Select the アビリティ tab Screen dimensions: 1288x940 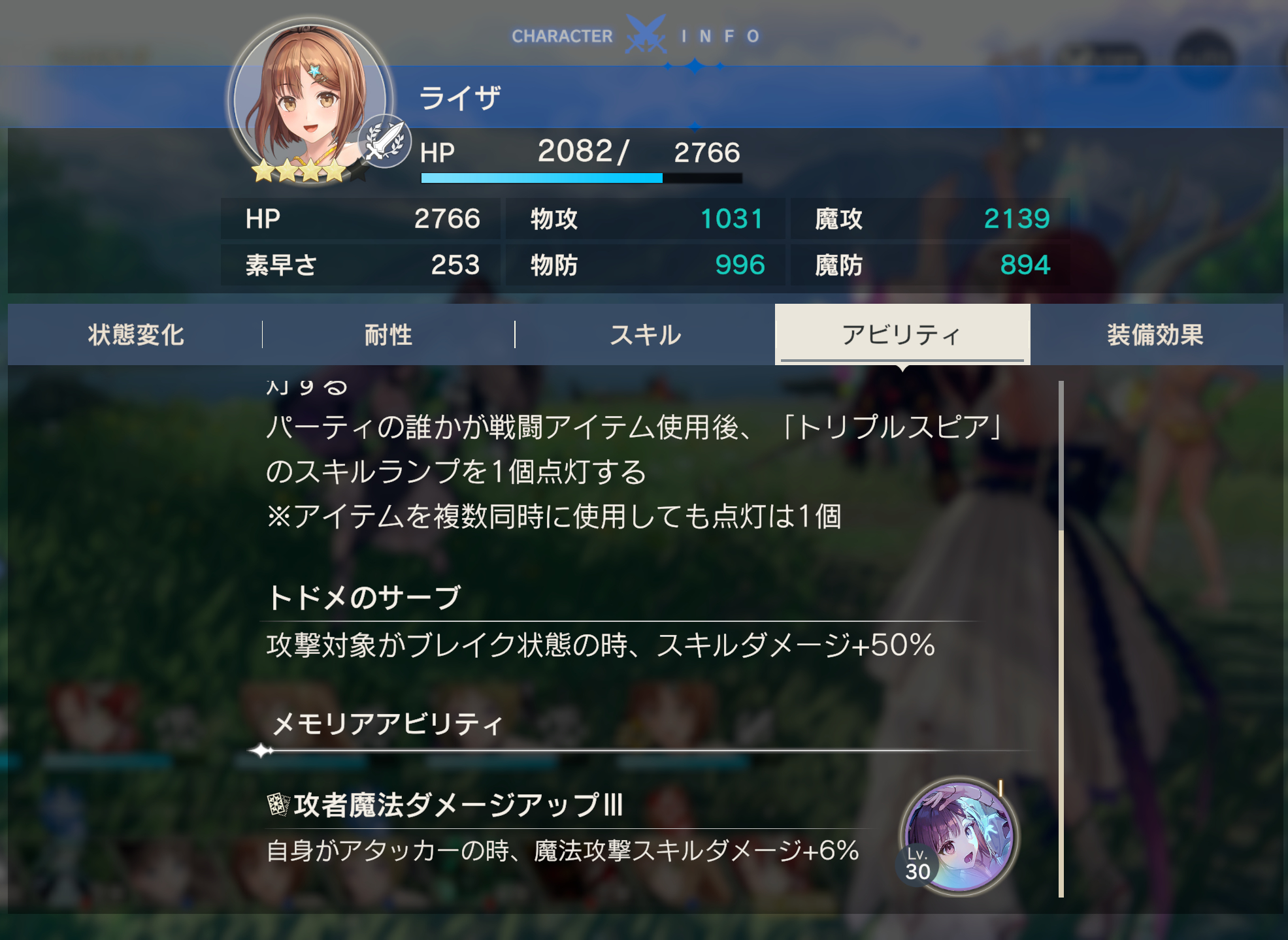(902, 334)
